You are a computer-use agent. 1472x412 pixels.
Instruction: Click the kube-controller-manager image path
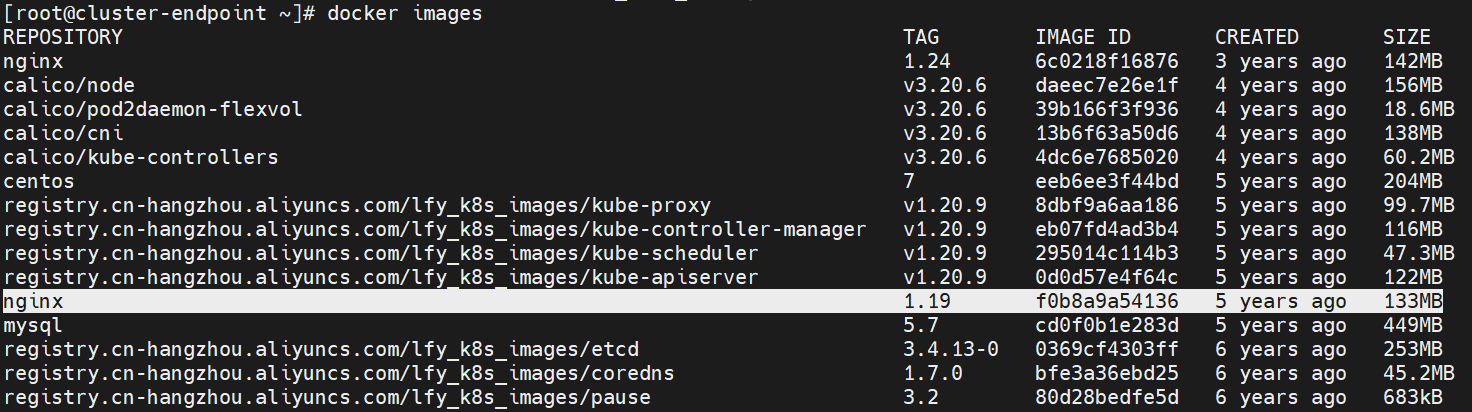[435, 229]
